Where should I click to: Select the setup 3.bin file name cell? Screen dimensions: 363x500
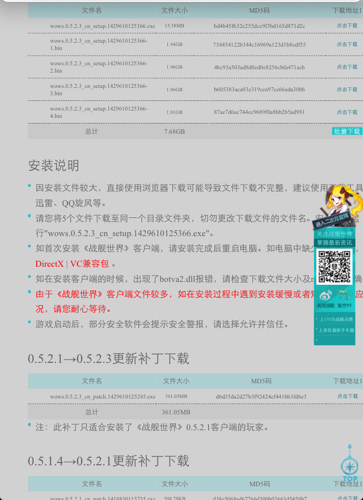pyautogui.click(x=99, y=89)
